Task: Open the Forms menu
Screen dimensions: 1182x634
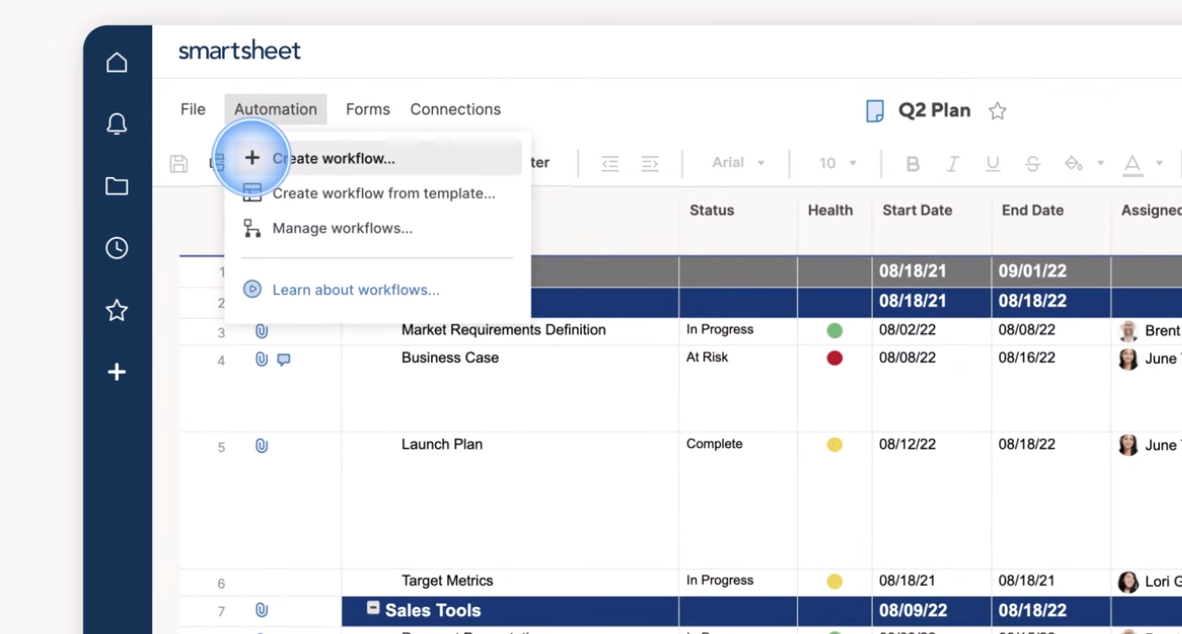Action: pos(368,109)
